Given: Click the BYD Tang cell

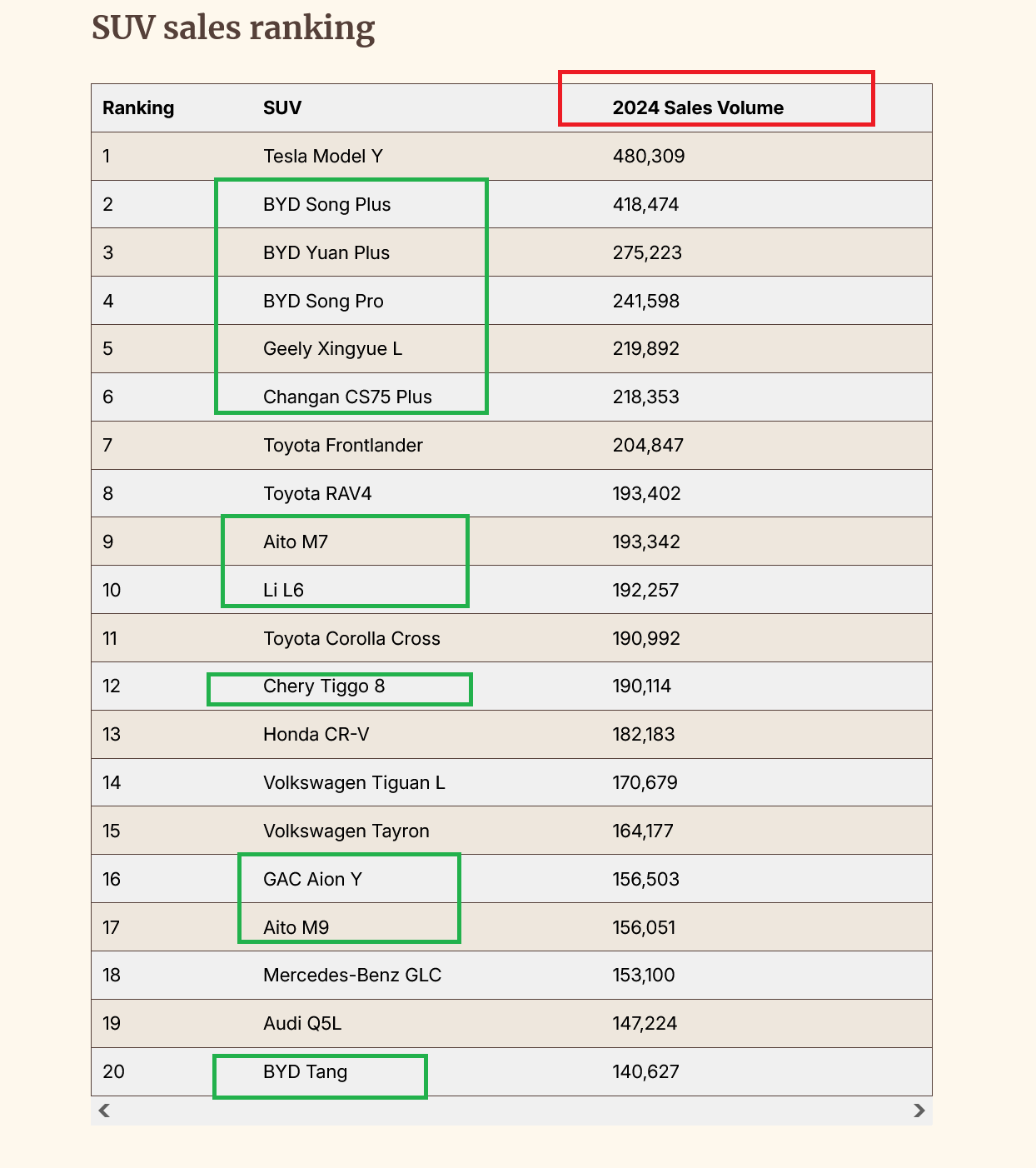Looking at the screenshot, I should pyautogui.click(x=305, y=1072).
